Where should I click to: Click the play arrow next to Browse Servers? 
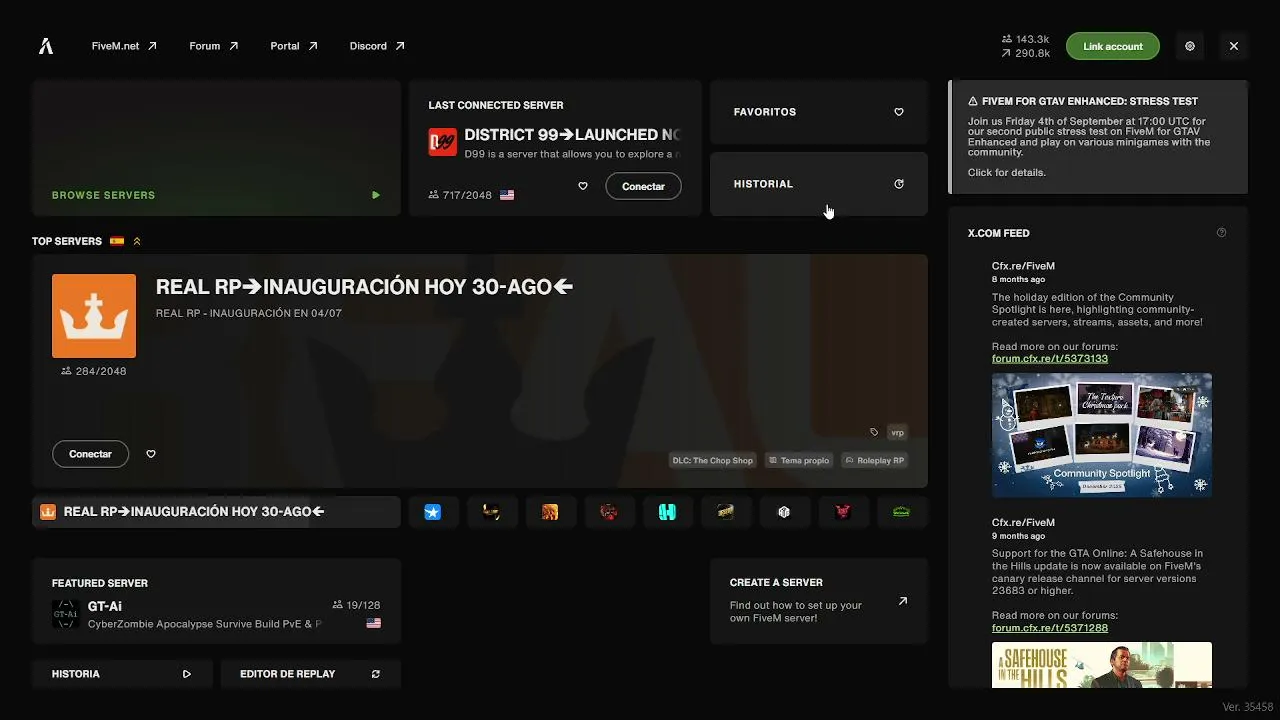(x=376, y=195)
